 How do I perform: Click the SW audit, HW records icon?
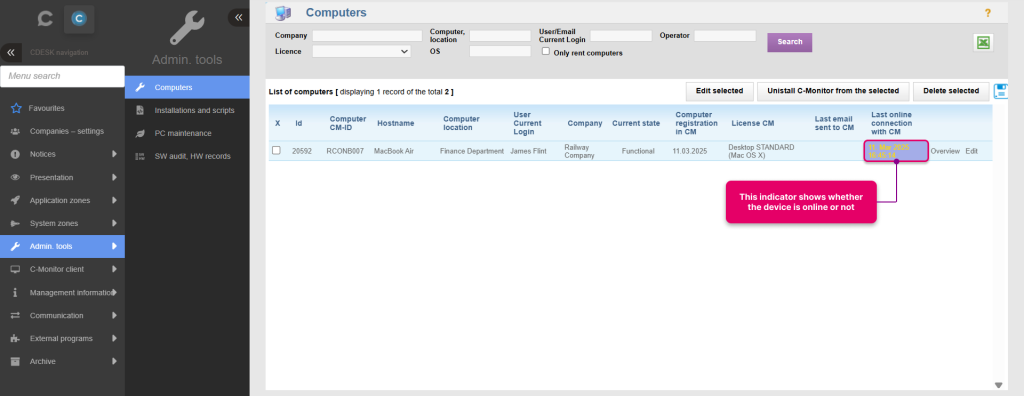pos(140,156)
